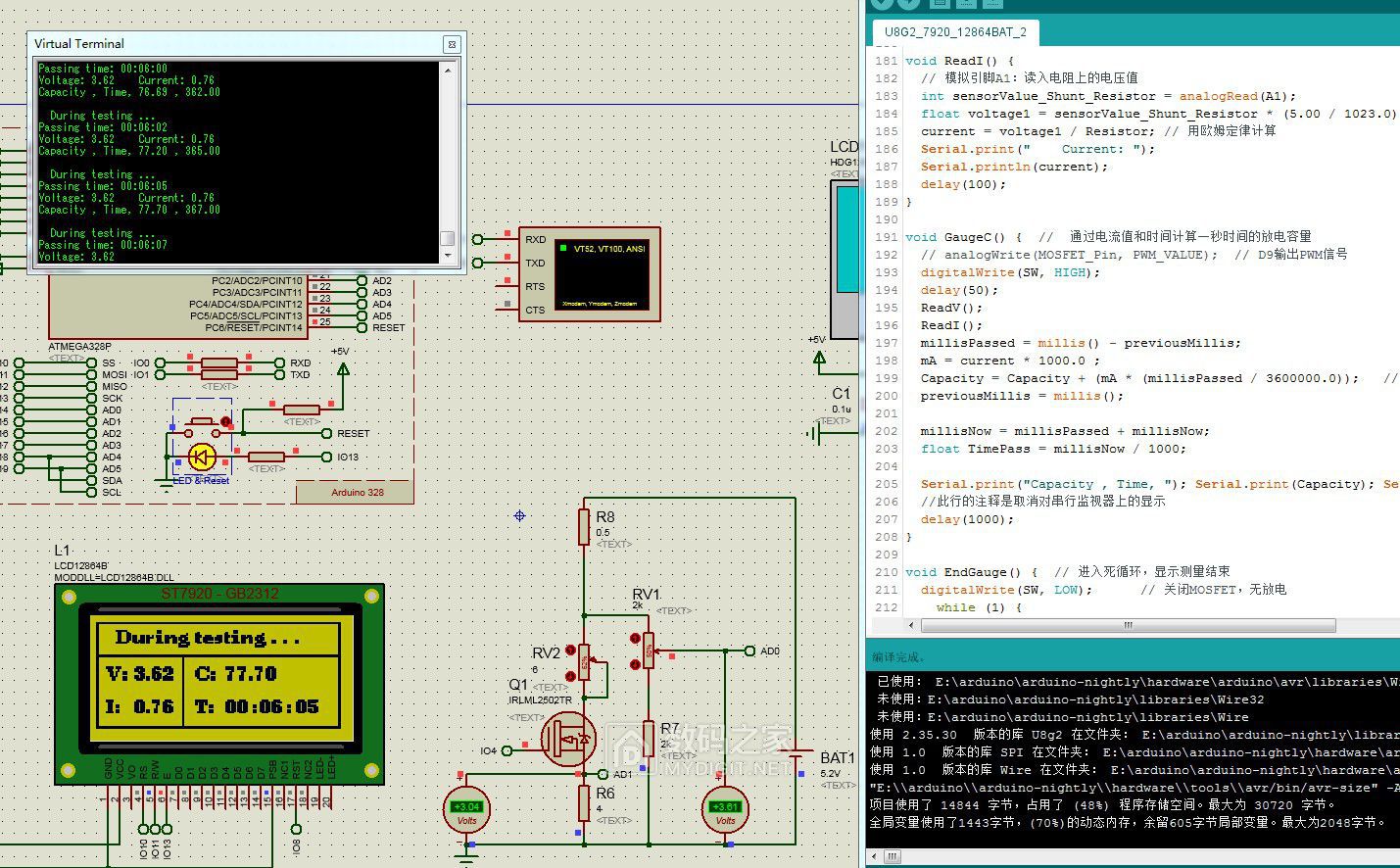Select the resistor connected to IO13
This screenshot has width=1400, height=868.
(x=266, y=457)
